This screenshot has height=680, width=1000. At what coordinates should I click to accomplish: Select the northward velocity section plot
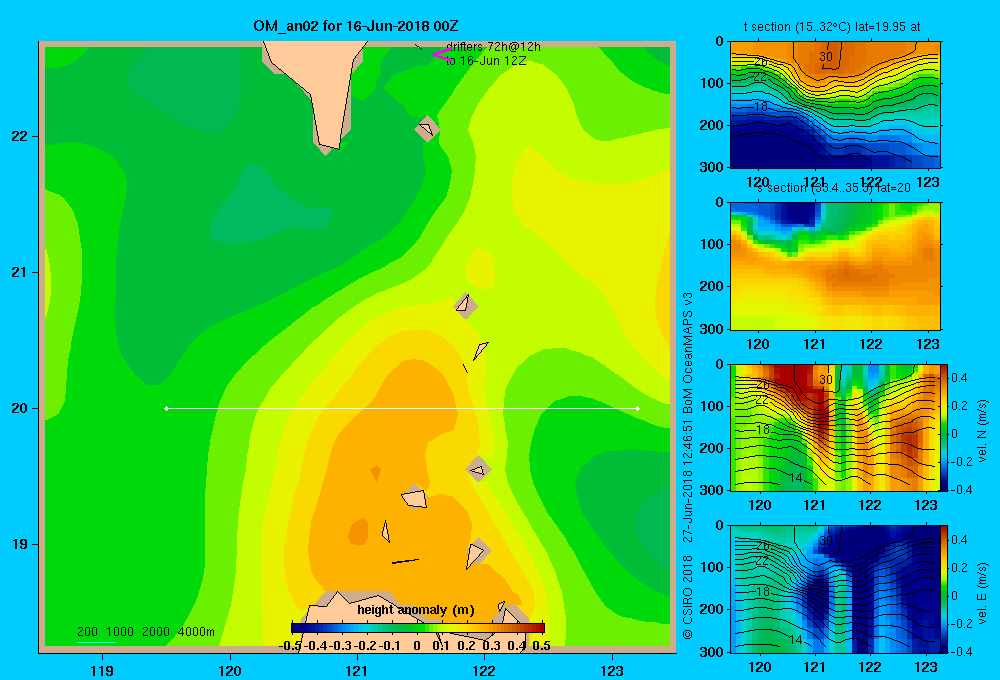point(835,427)
